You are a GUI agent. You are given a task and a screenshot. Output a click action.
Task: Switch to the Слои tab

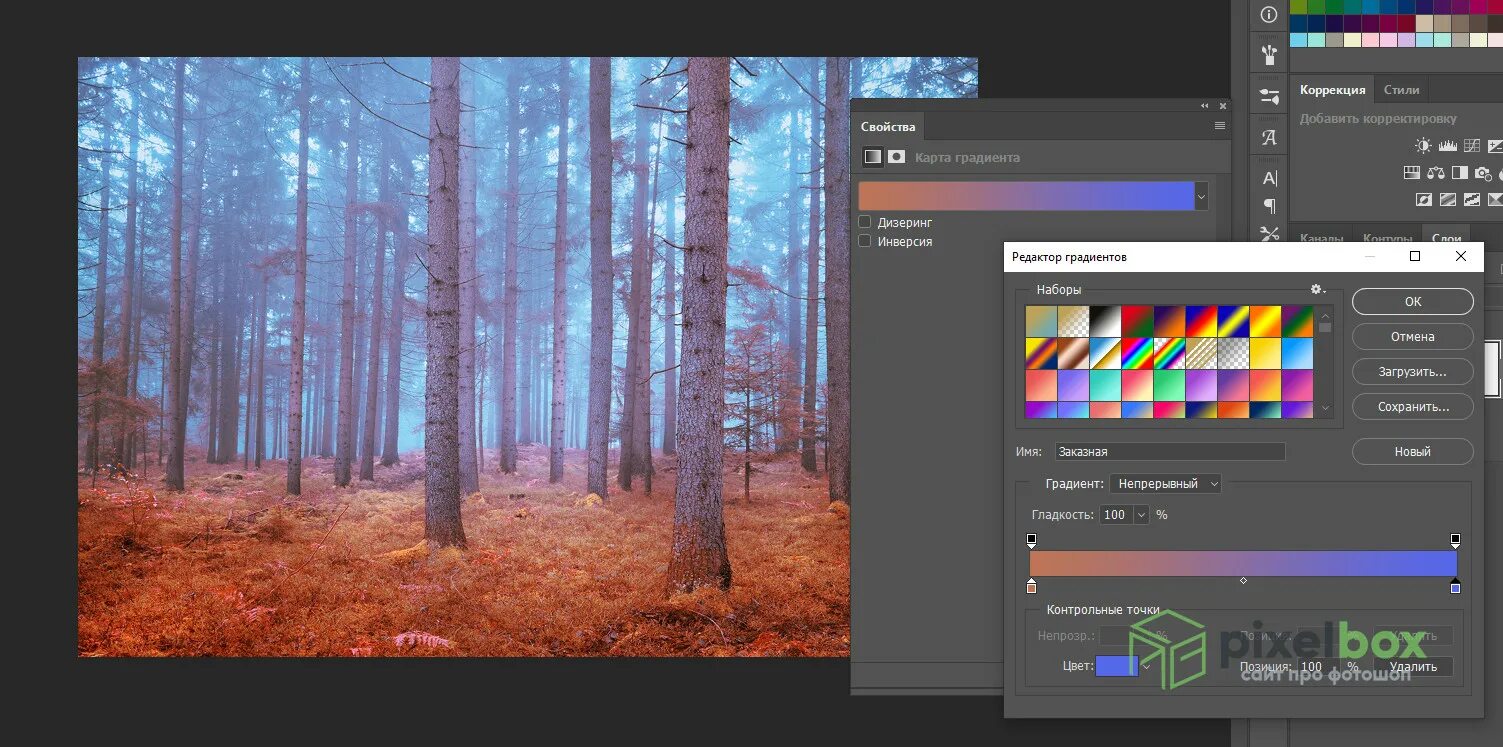click(1446, 239)
